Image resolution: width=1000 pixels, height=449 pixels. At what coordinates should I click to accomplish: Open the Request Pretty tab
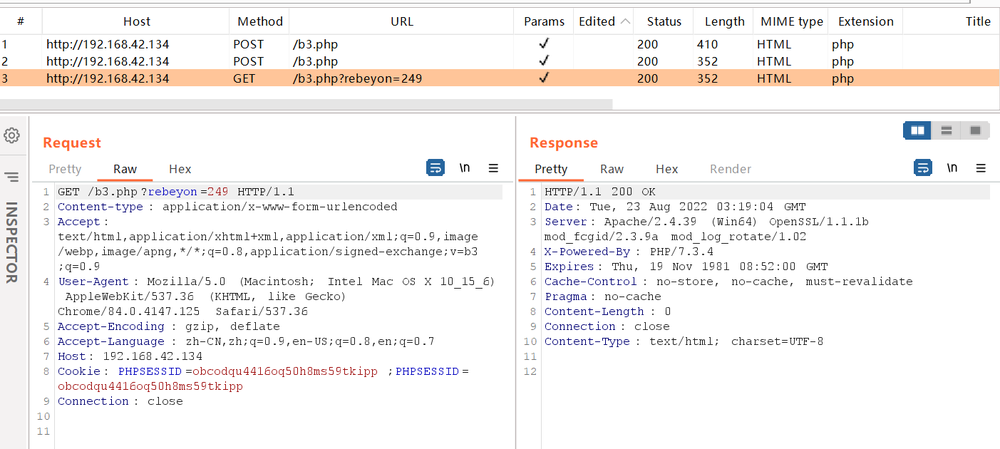coord(65,169)
